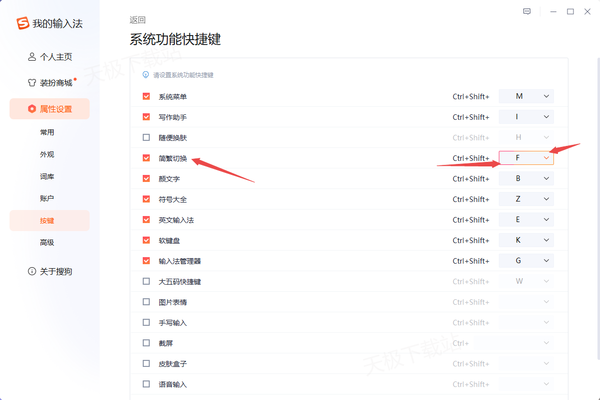
Task: Click info icon beside 请设置系统功能快捷键
Action: click(147, 75)
